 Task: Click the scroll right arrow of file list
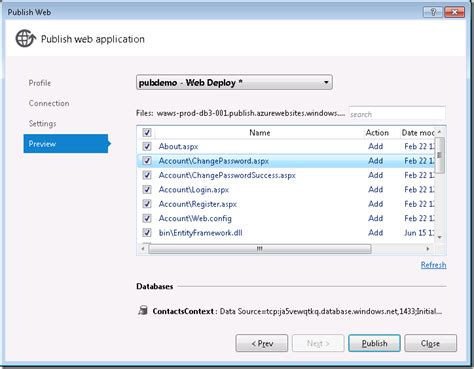(x=428, y=249)
